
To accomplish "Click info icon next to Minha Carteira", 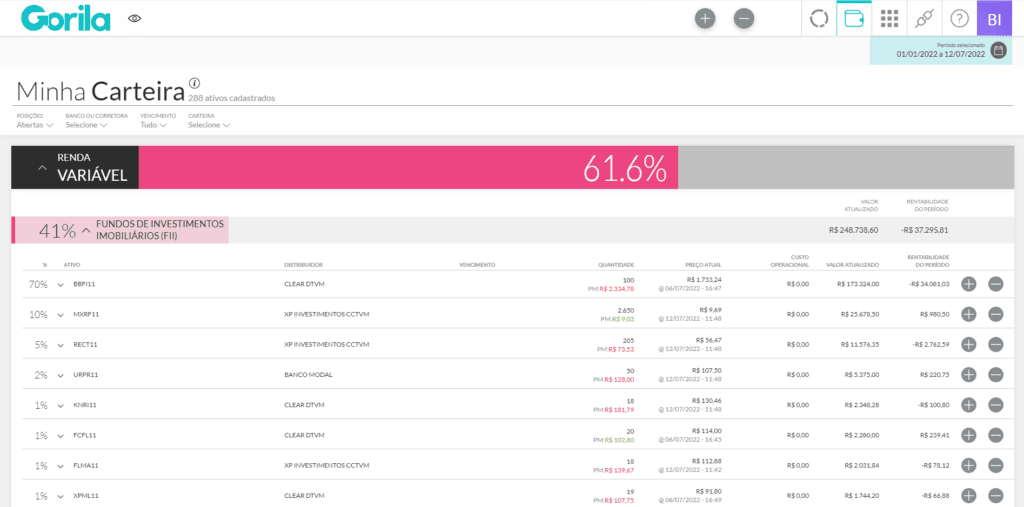I will (195, 83).
